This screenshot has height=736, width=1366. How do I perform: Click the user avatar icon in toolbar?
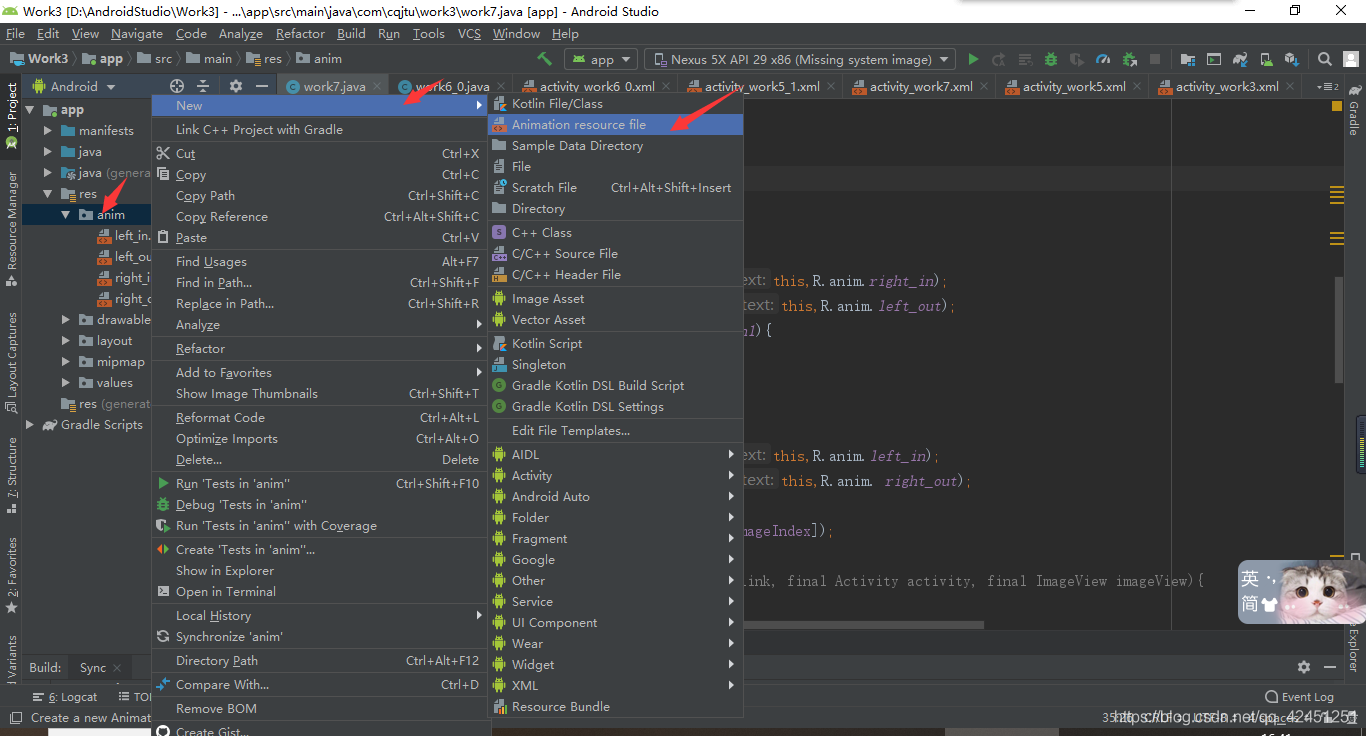1351,59
